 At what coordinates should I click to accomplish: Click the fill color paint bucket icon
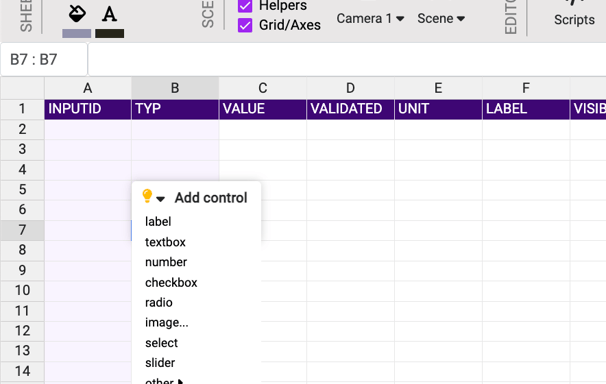tap(77, 14)
